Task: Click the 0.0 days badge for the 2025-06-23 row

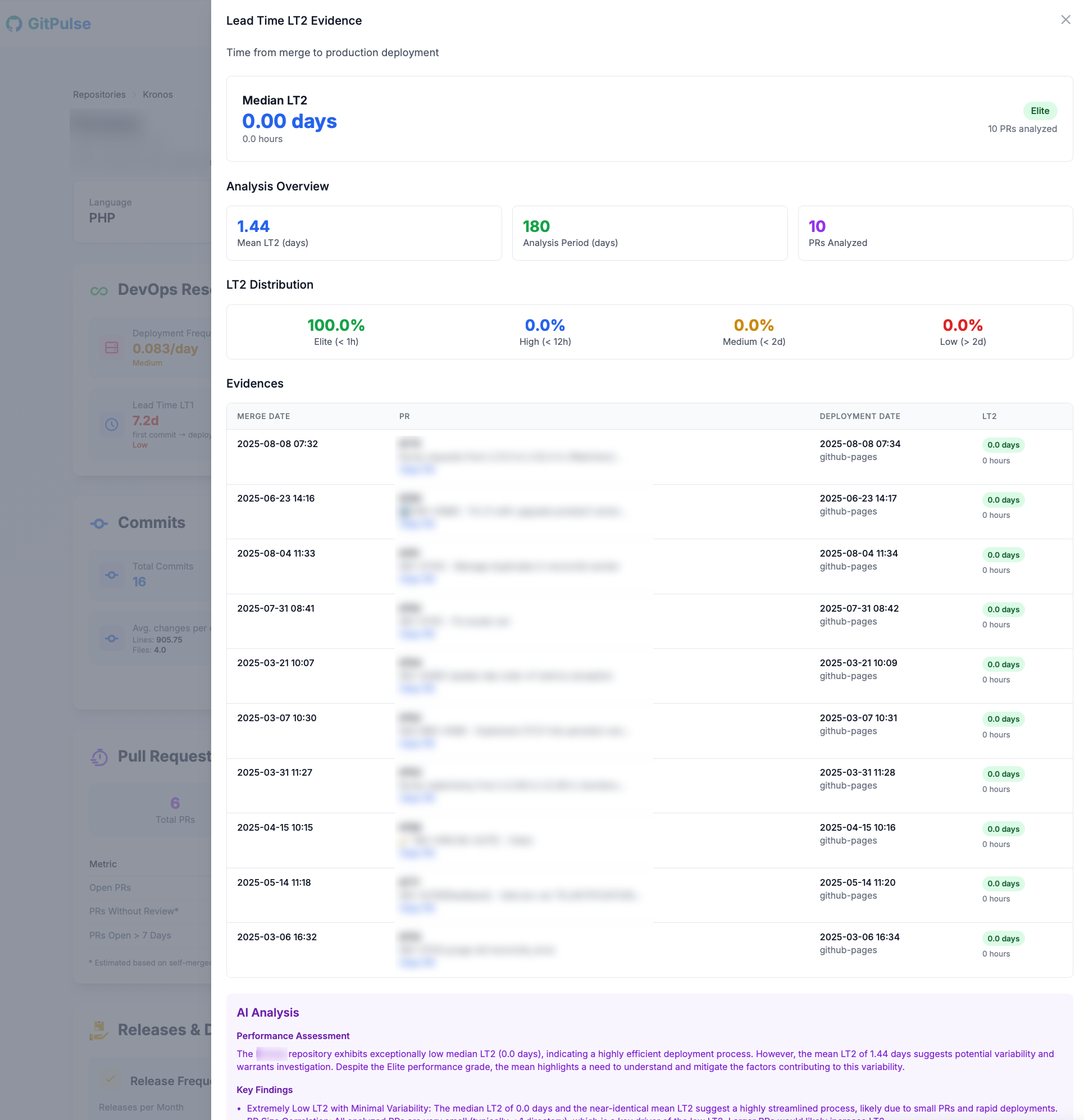Action: click(x=1003, y=500)
